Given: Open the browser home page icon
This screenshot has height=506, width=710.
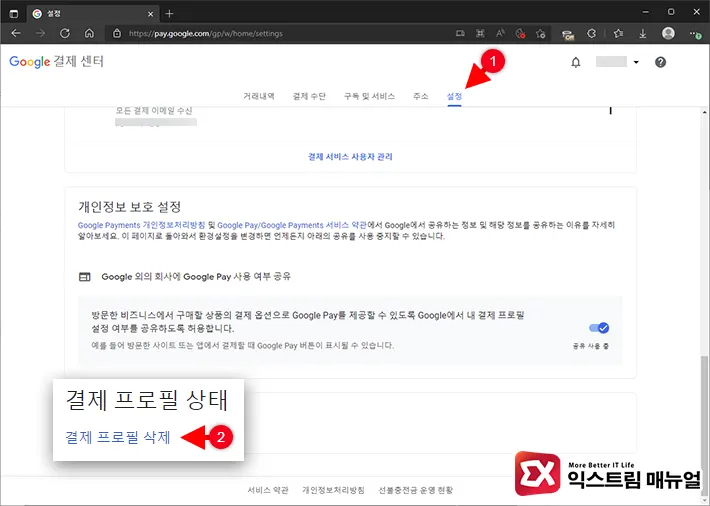Looking at the screenshot, I should (89, 34).
